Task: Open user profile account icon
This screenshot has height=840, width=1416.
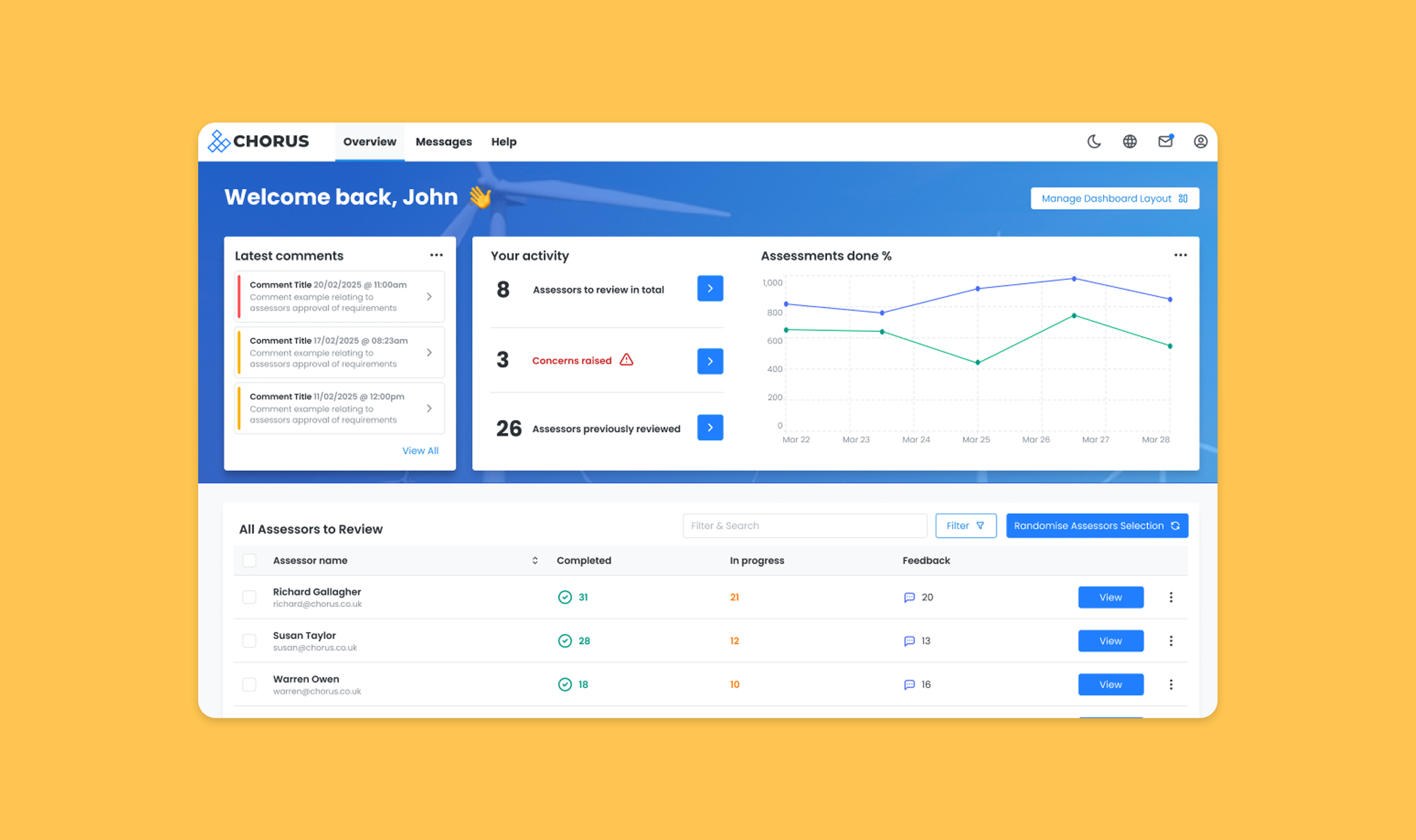Action: tap(1200, 141)
